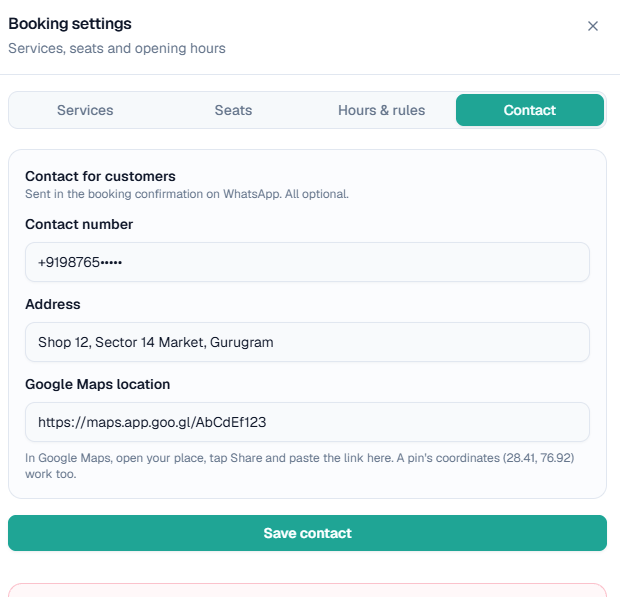
Task: Click the Google Maps location field
Action: (x=307, y=422)
